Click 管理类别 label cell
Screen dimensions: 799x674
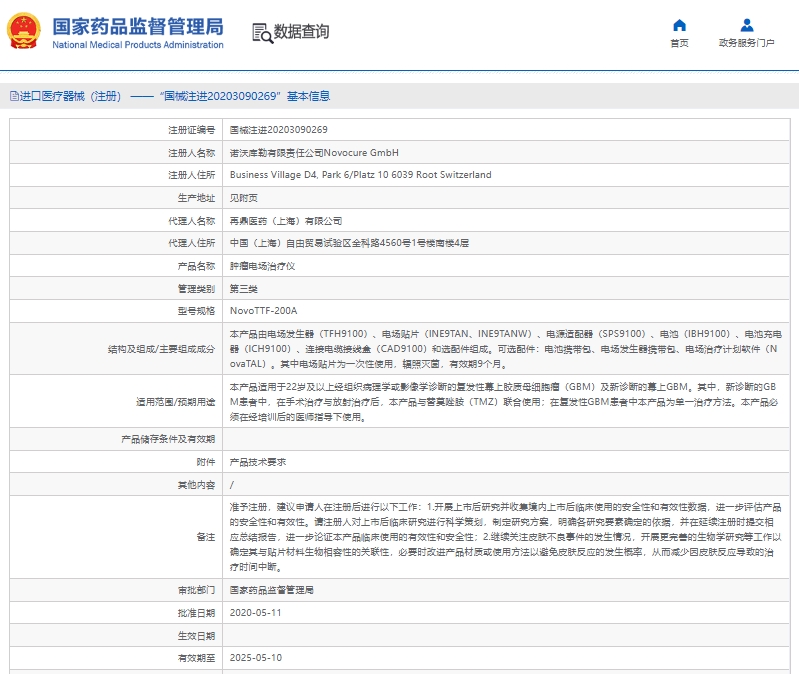[x=116, y=289]
